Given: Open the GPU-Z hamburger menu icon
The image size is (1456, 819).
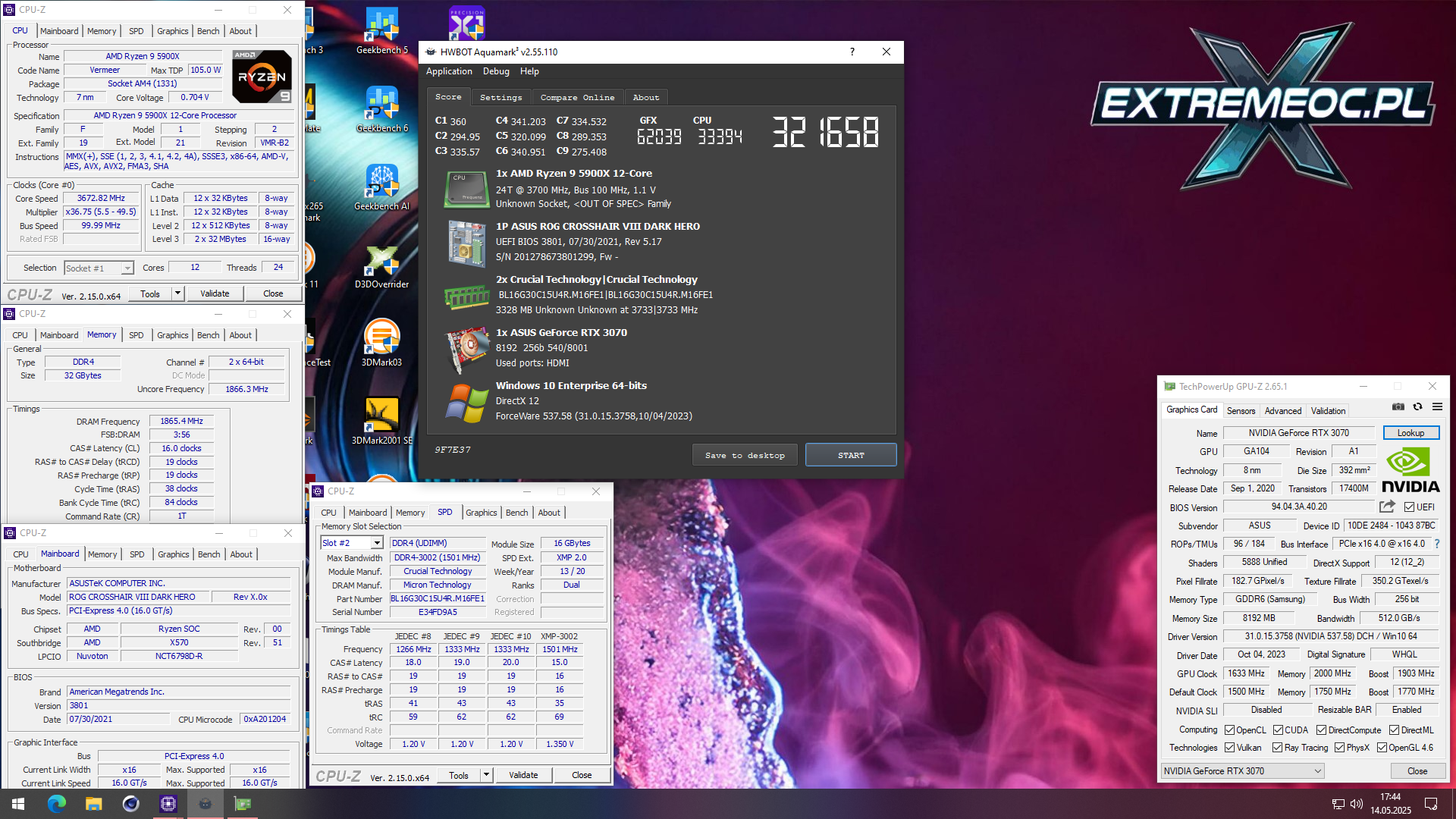Looking at the screenshot, I should coord(1437,407).
